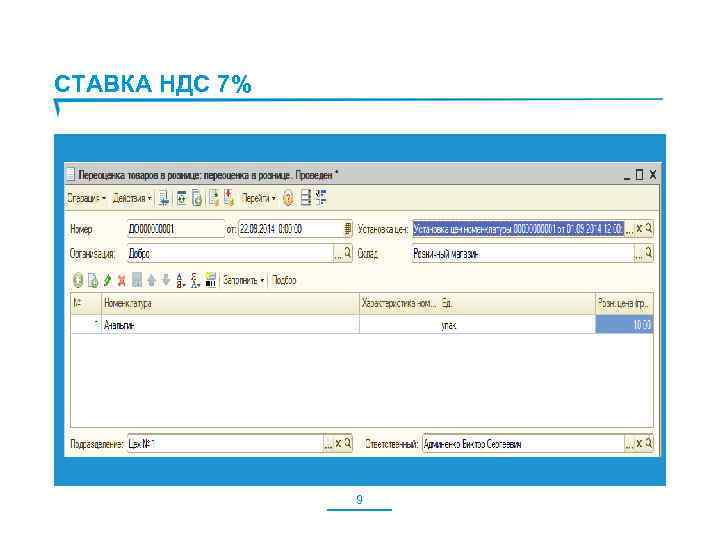720x540 pixels.
Task: Open the Действия menu
Action: pos(132,198)
